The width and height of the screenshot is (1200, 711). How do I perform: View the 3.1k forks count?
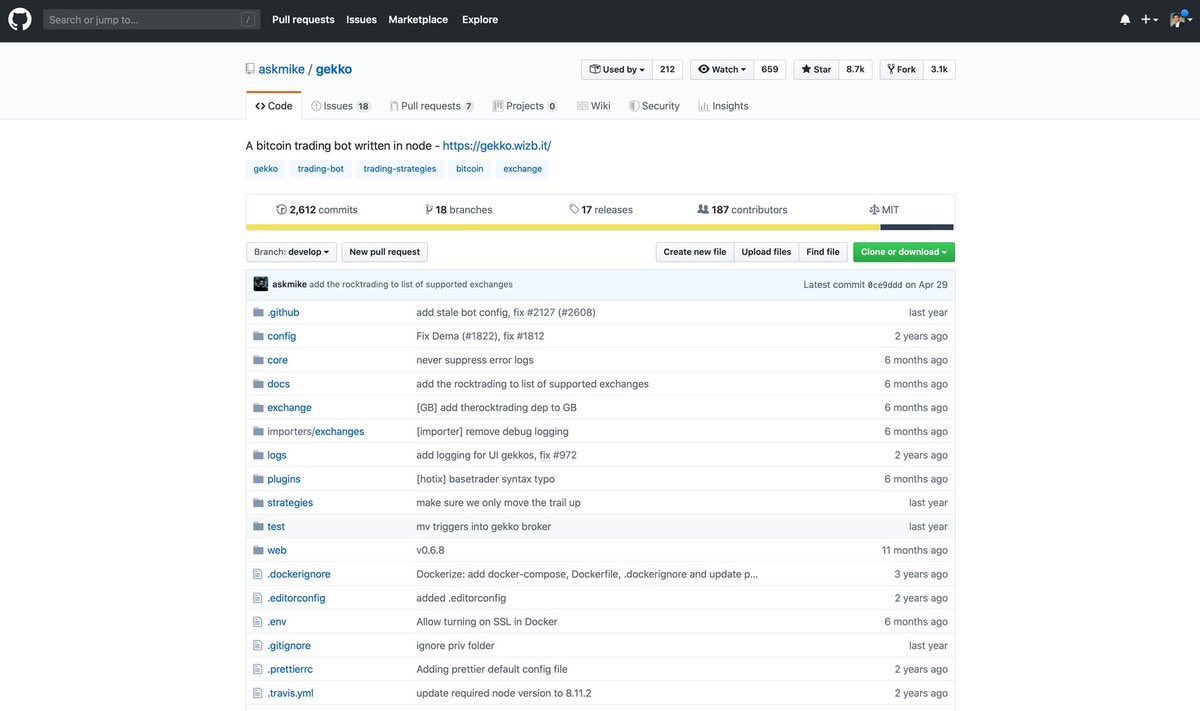coord(939,69)
